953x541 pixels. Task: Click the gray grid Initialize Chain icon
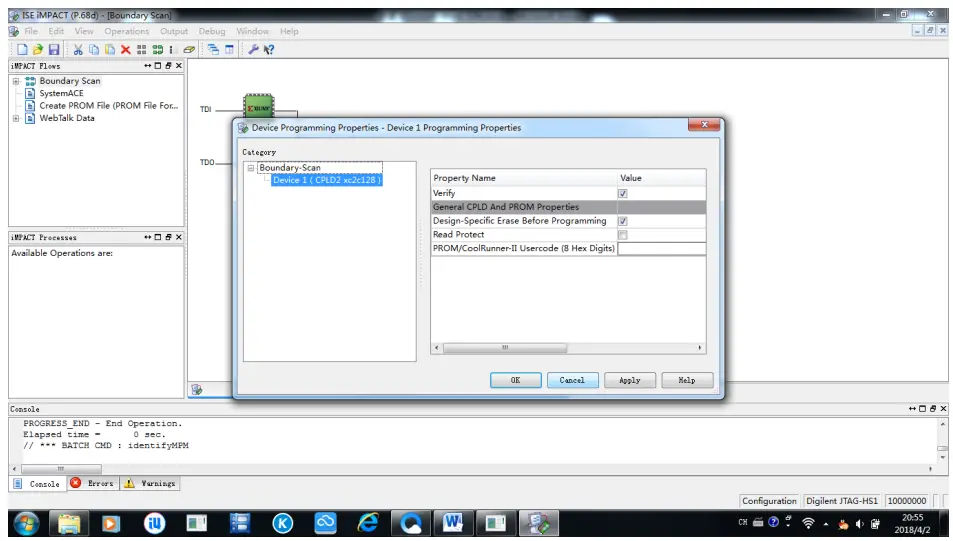point(142,49)
